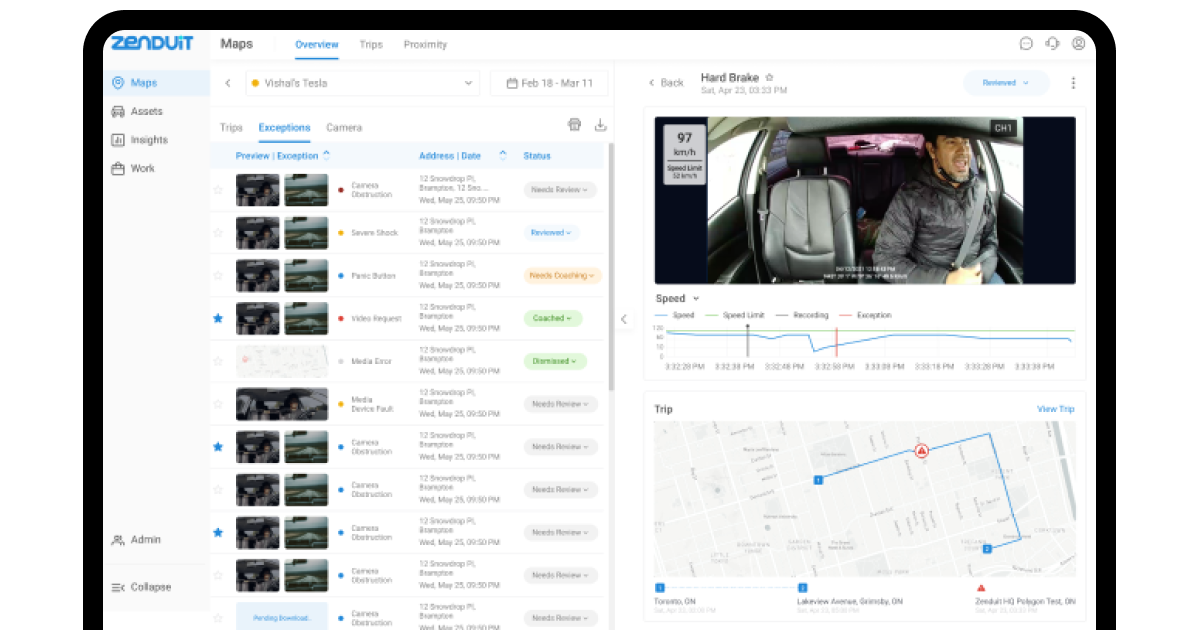Screen dimensions: 1200x630
Task: Click the exceptions list vertical scrollbar
Action: click(610, 267)
